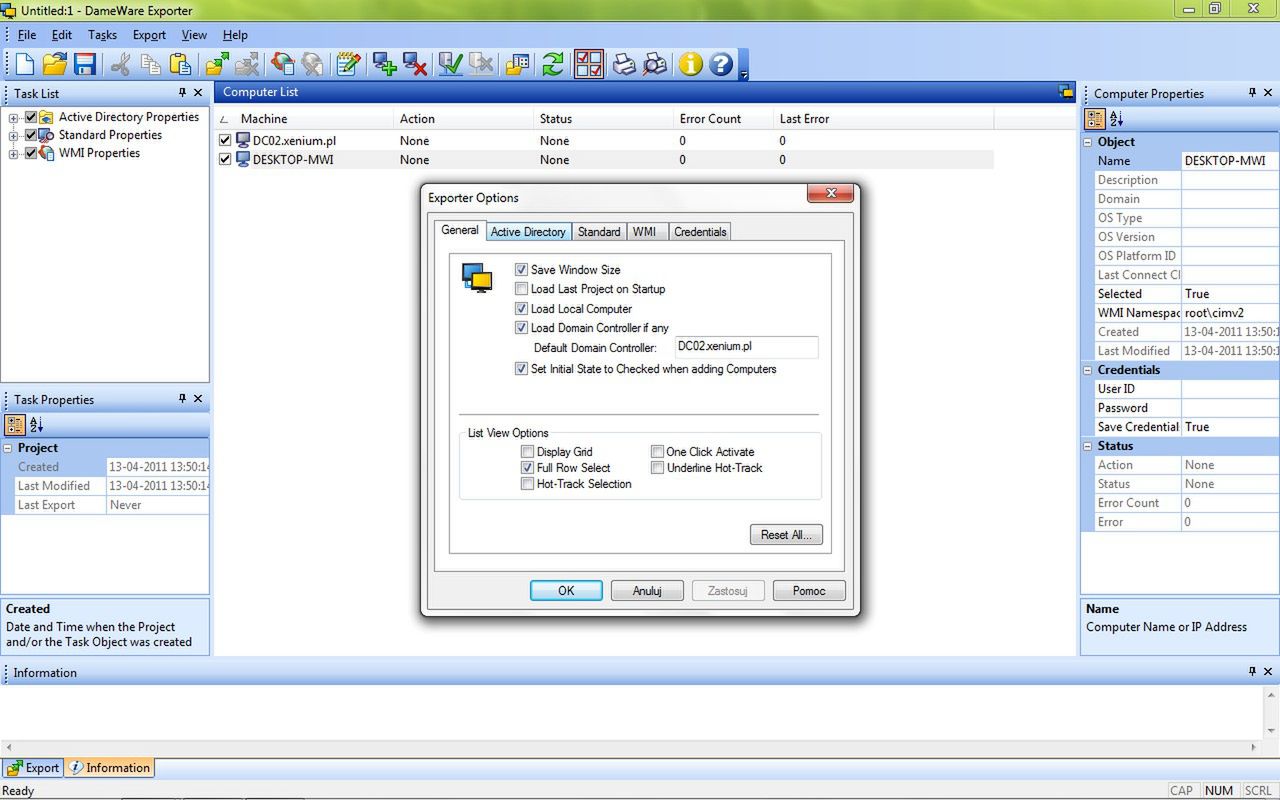Click the Export folder with green arrow icon
This screenshot has width=1280, height=800.
[217, 64]
